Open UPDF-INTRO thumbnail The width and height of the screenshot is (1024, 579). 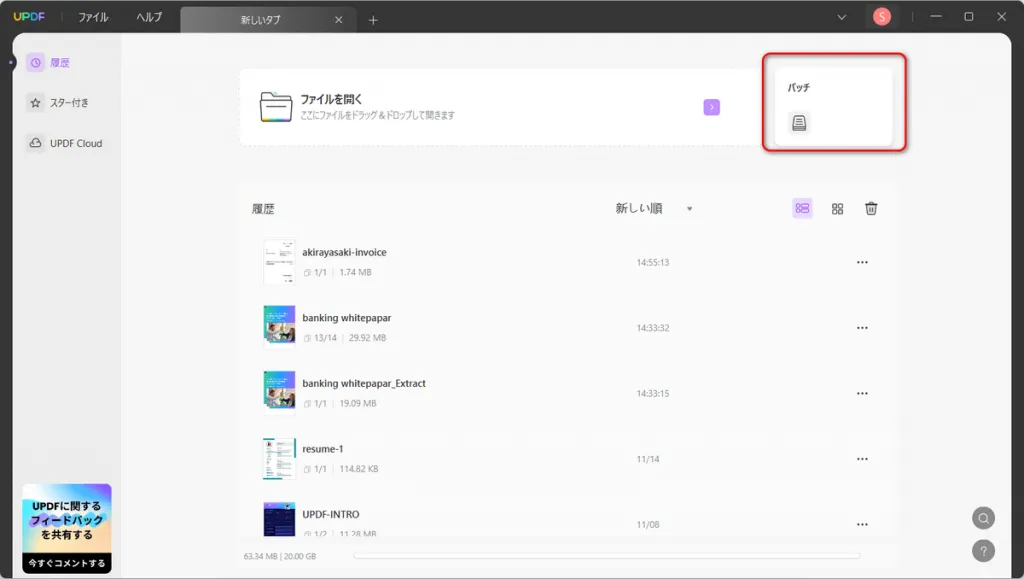tap(279, 520)
